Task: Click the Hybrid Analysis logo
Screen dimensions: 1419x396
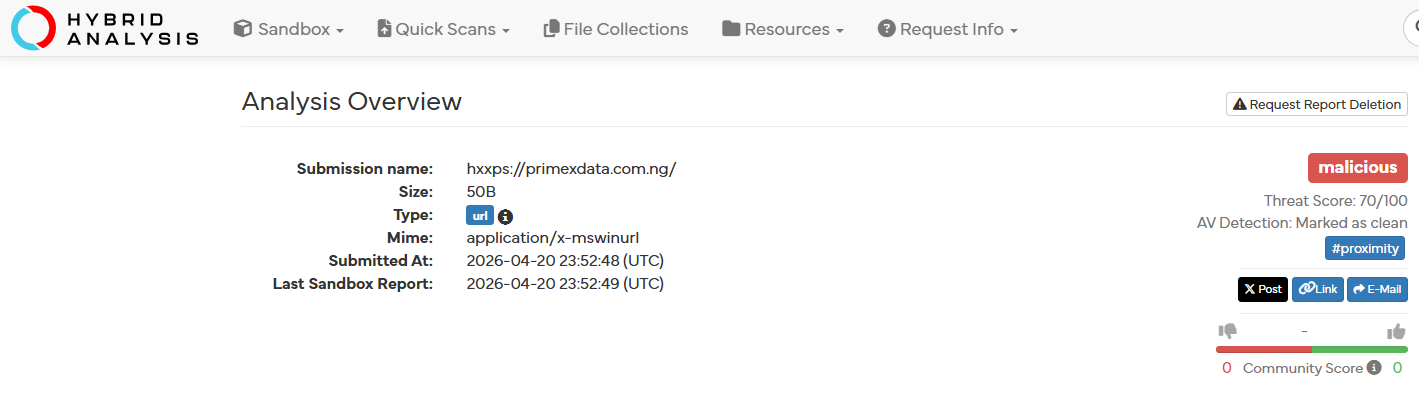Action: [x=105, y=28]
